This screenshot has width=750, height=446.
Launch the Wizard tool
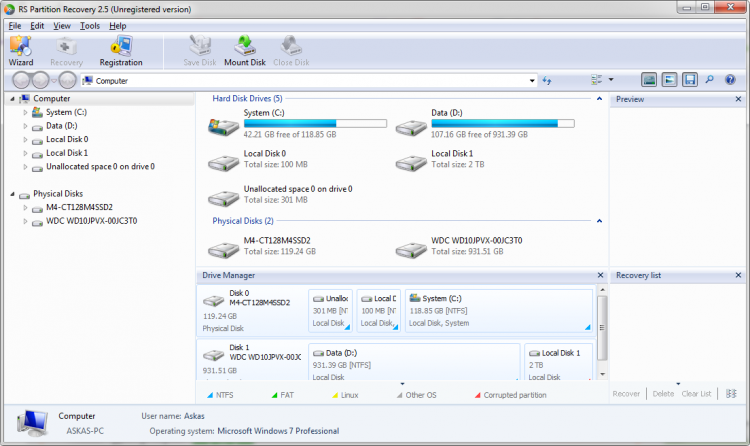(x=21, y=51)
